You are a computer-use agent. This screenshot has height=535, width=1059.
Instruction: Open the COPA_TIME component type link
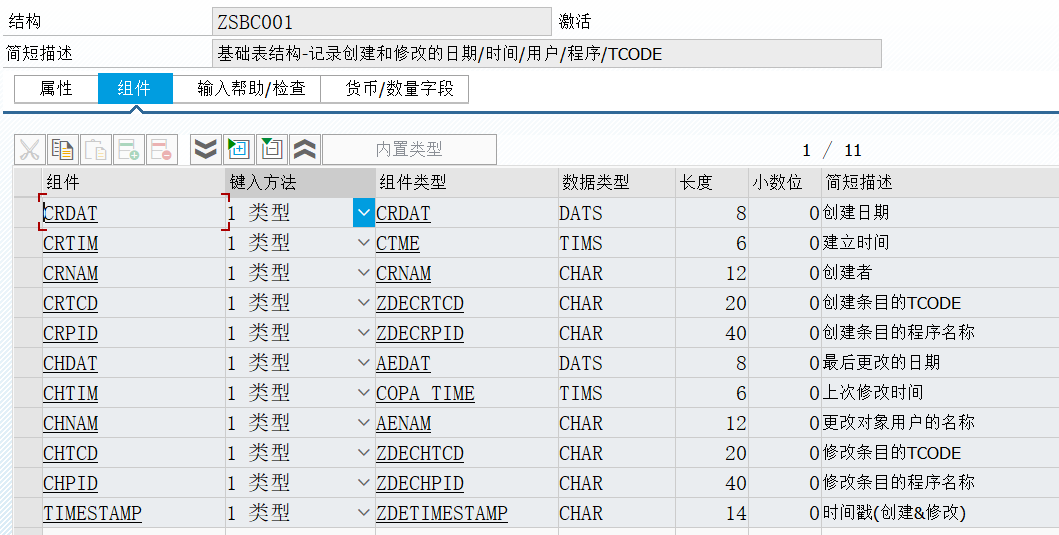(x=425, y=393)
